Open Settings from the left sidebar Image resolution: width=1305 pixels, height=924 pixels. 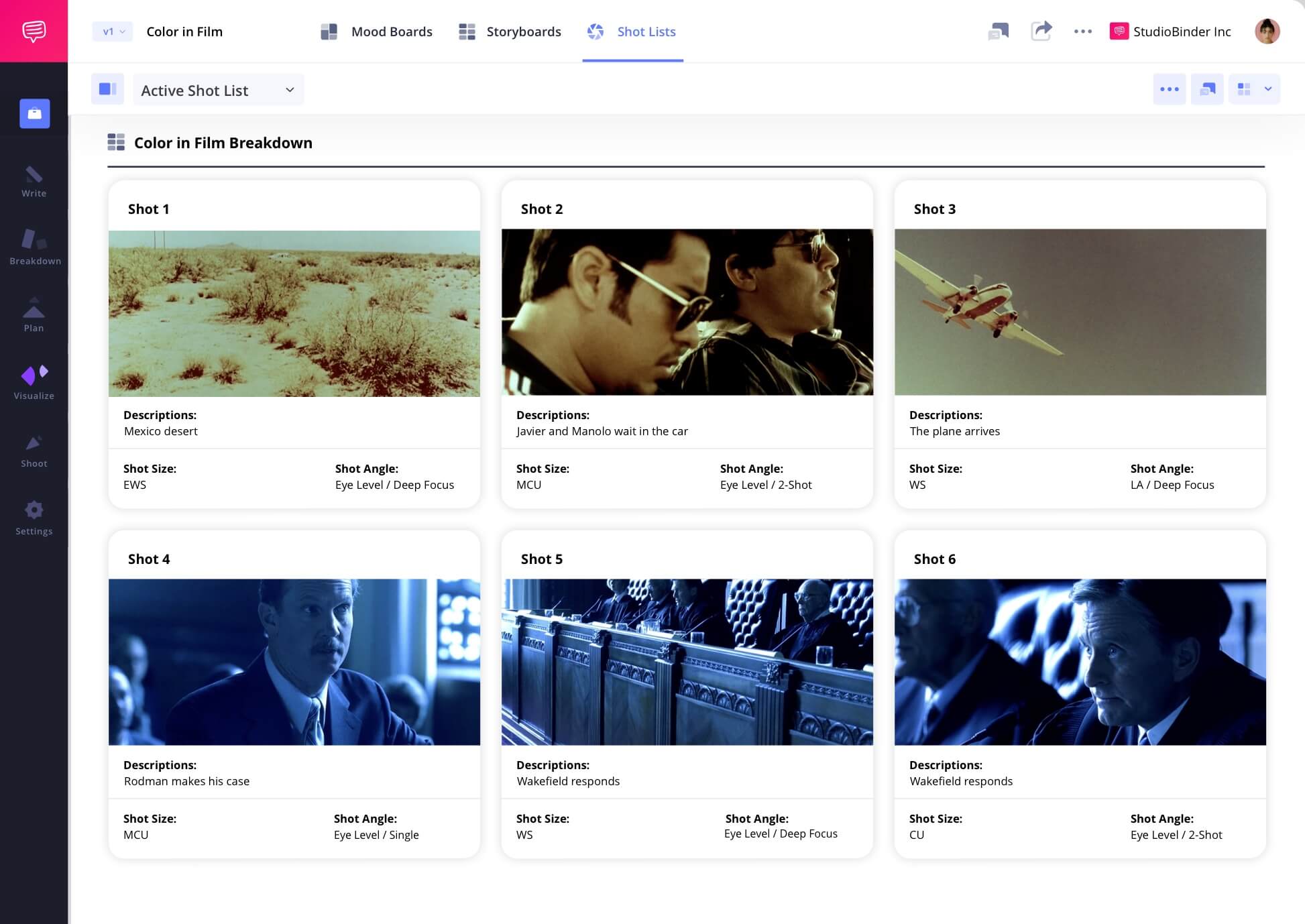(x=34, y=513)
